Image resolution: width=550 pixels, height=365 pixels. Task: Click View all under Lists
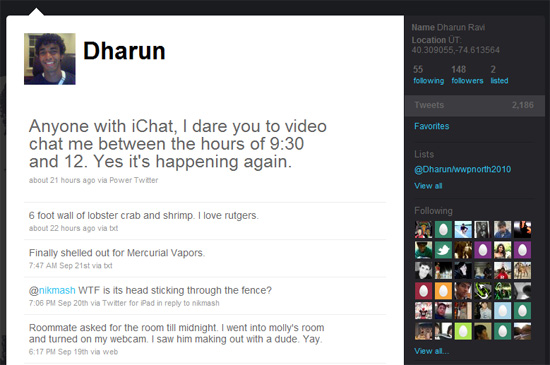(428, 186)
